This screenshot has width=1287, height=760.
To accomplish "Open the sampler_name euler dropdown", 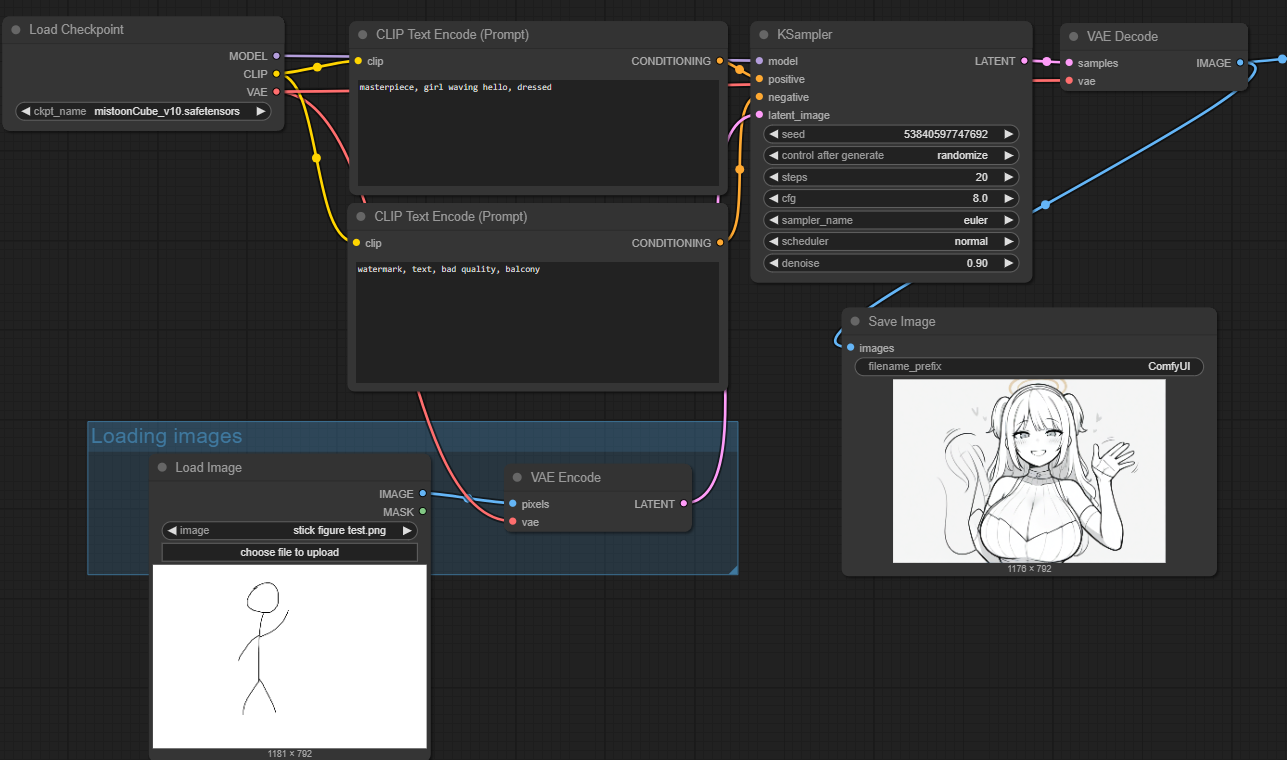I will click(x=892, y=220).
